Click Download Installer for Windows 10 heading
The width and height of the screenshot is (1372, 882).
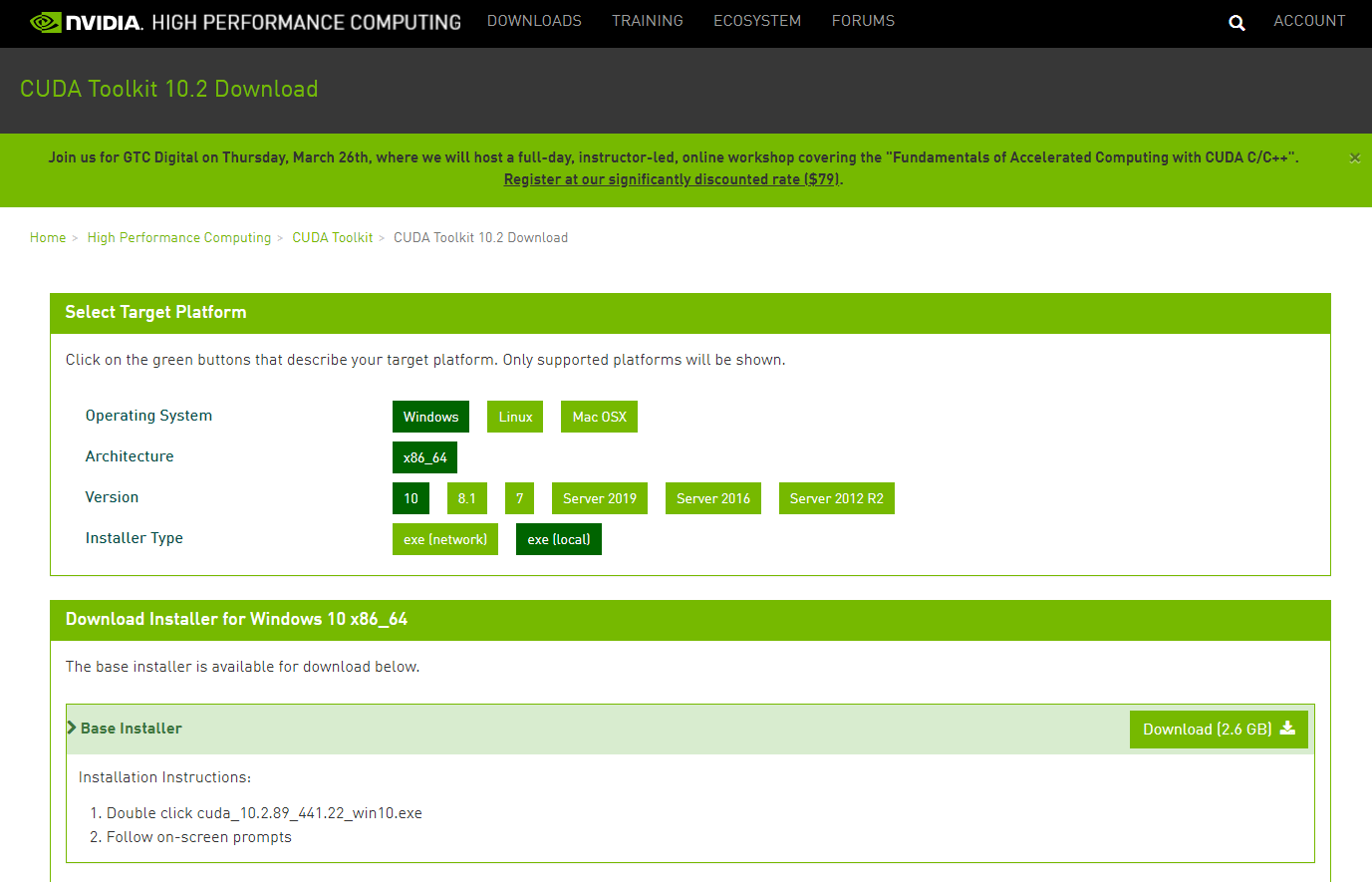tap(236, 619)
